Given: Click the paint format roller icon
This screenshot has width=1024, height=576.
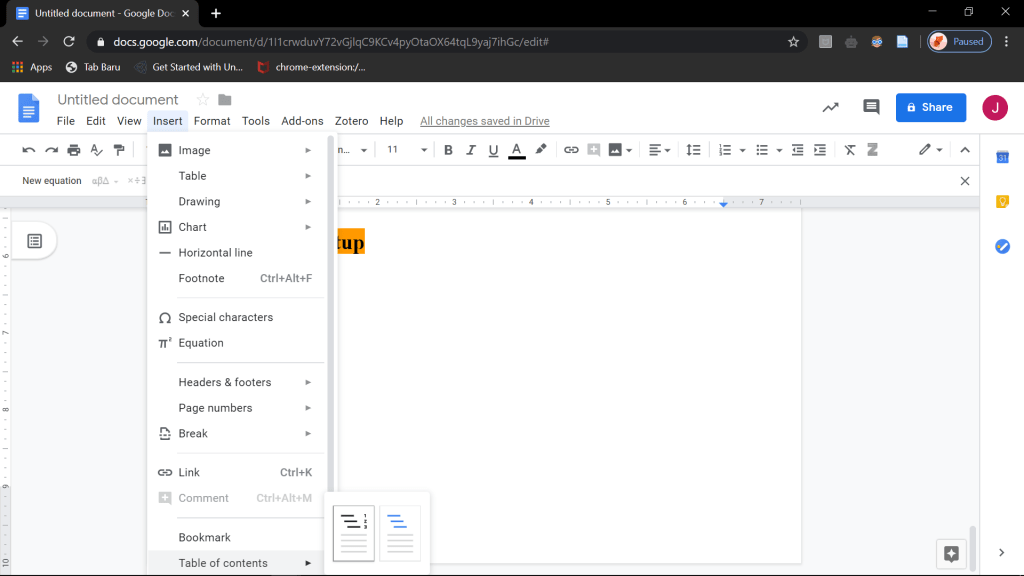Looking at the screenshot, I should [x=120, y=150].
